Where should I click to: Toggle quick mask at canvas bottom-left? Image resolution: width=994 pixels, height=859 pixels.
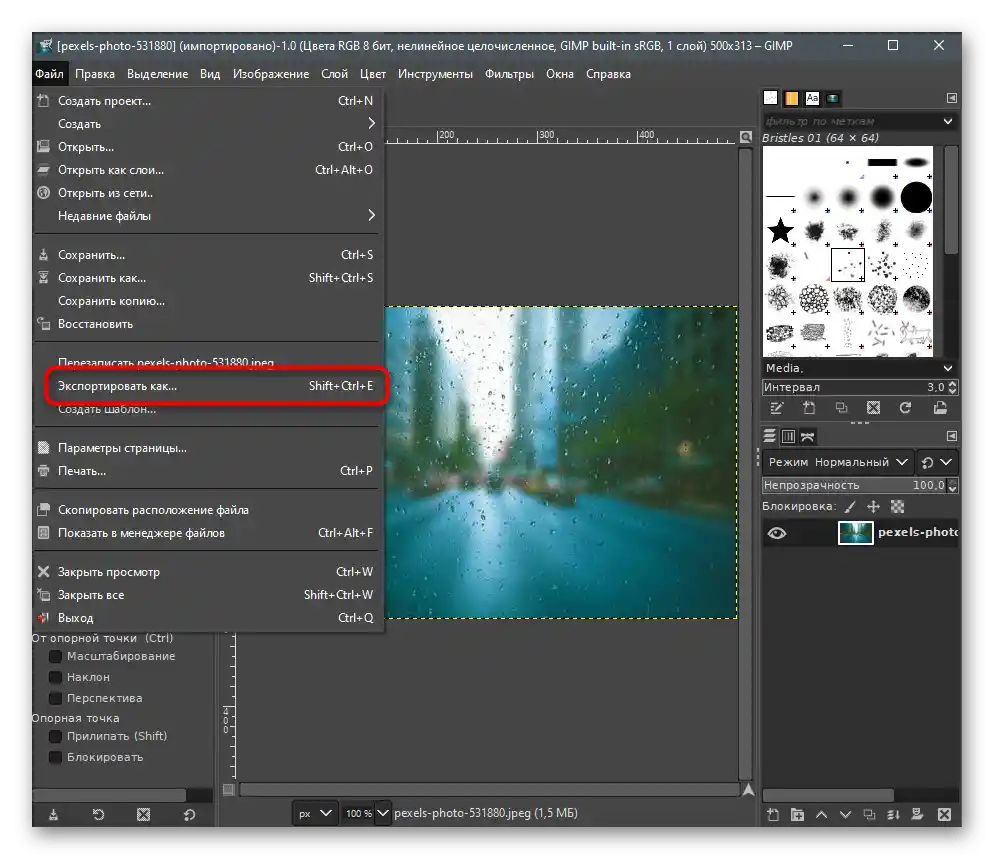[x=229, y=790]
